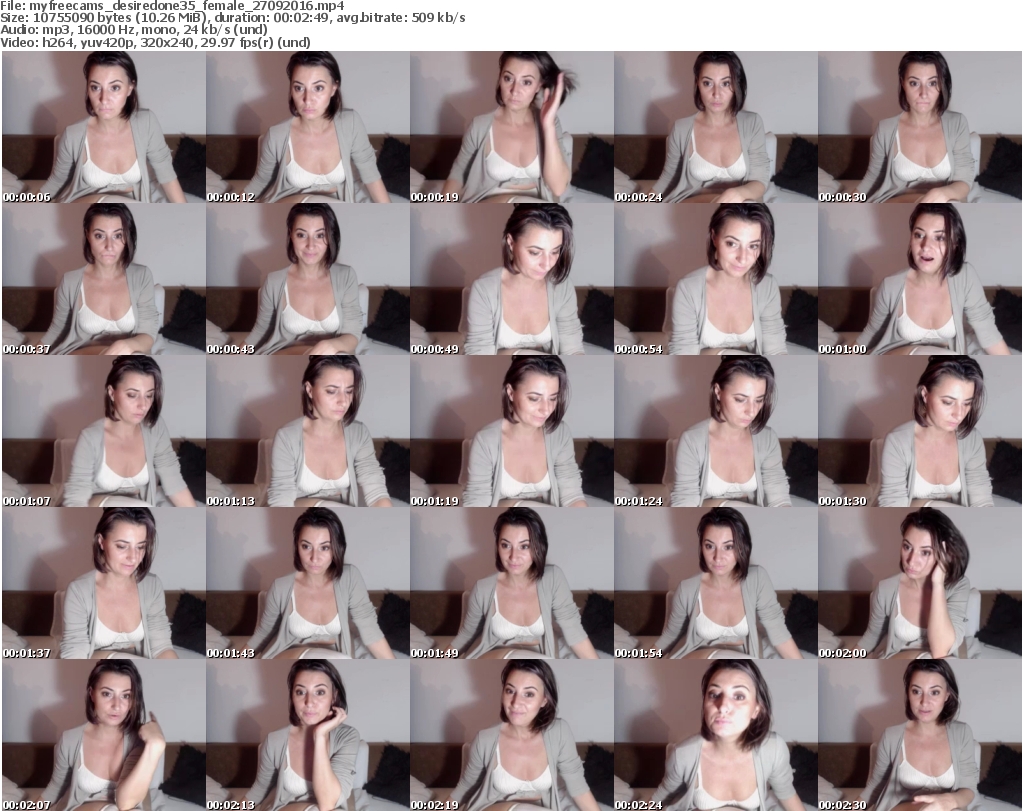Viewport: 1024px width, 811px height.
Task: Click the Video h264 info line
Action: tap(156, 42)
